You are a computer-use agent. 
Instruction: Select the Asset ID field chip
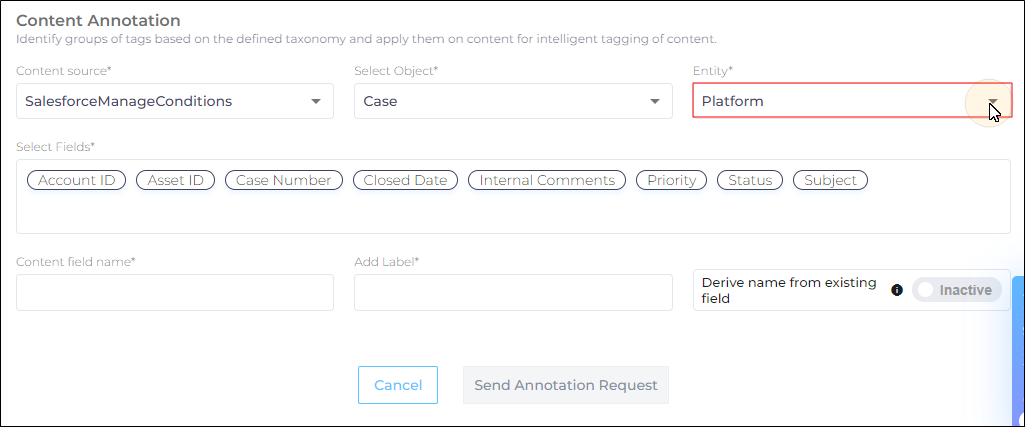[175, 180]
